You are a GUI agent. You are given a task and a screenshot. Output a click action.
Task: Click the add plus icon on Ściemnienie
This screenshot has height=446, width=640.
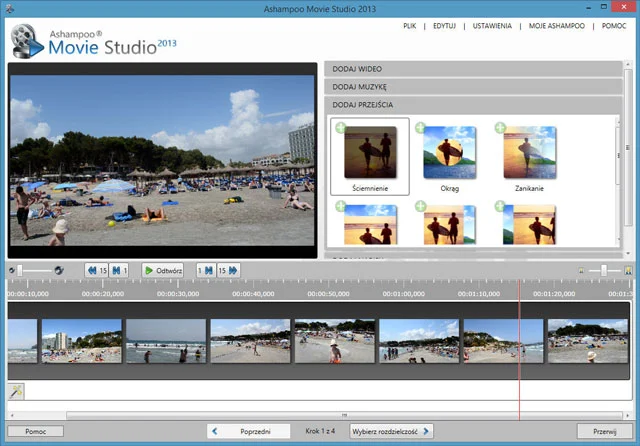pyautogui.click(x=340, y=128)
